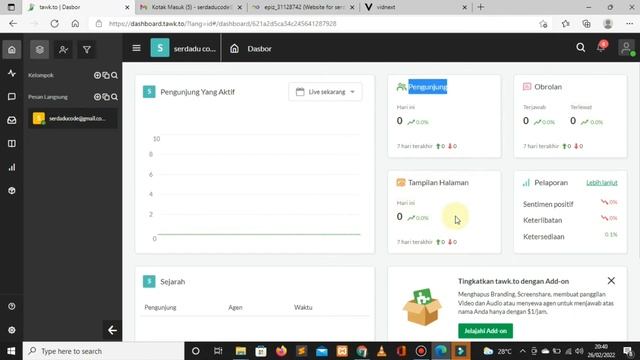The height and width of the screenshot is (360, 640).
Task: Switch to the epiz_31128742 browser tab
Action: 303,7
